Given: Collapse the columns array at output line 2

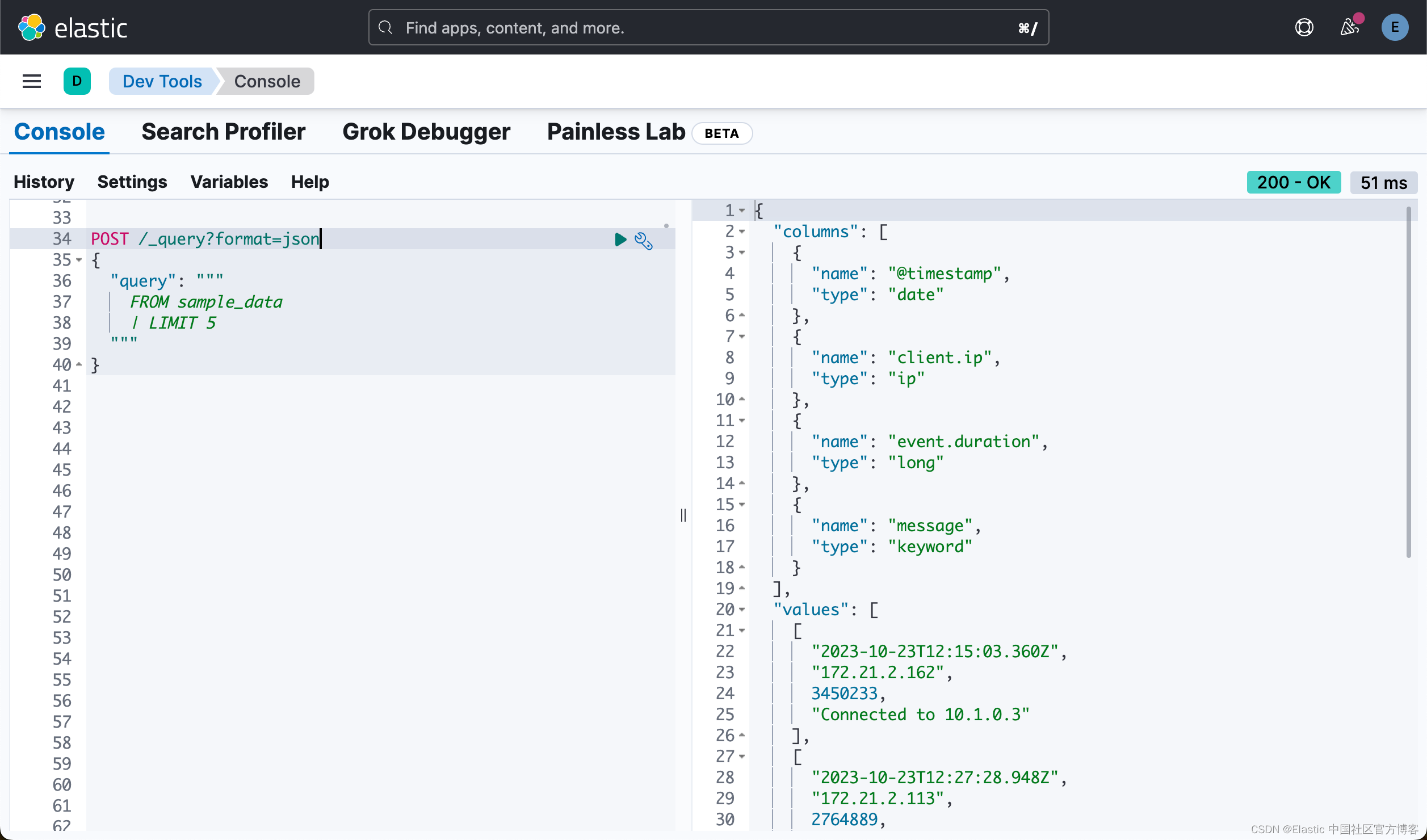Looking at the screenshot, I should [742, 232].
